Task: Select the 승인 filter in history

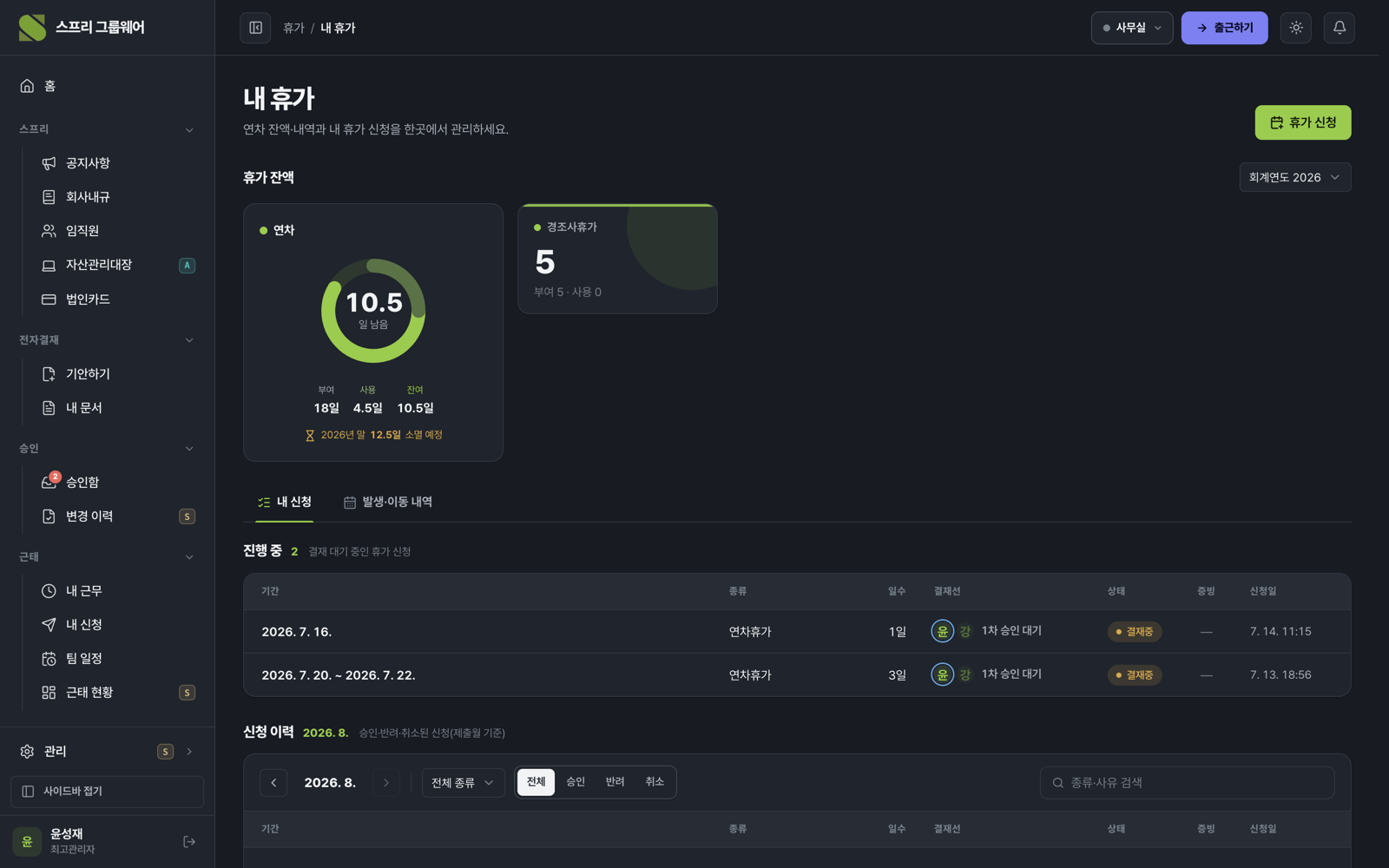Action: click(576, 782)
